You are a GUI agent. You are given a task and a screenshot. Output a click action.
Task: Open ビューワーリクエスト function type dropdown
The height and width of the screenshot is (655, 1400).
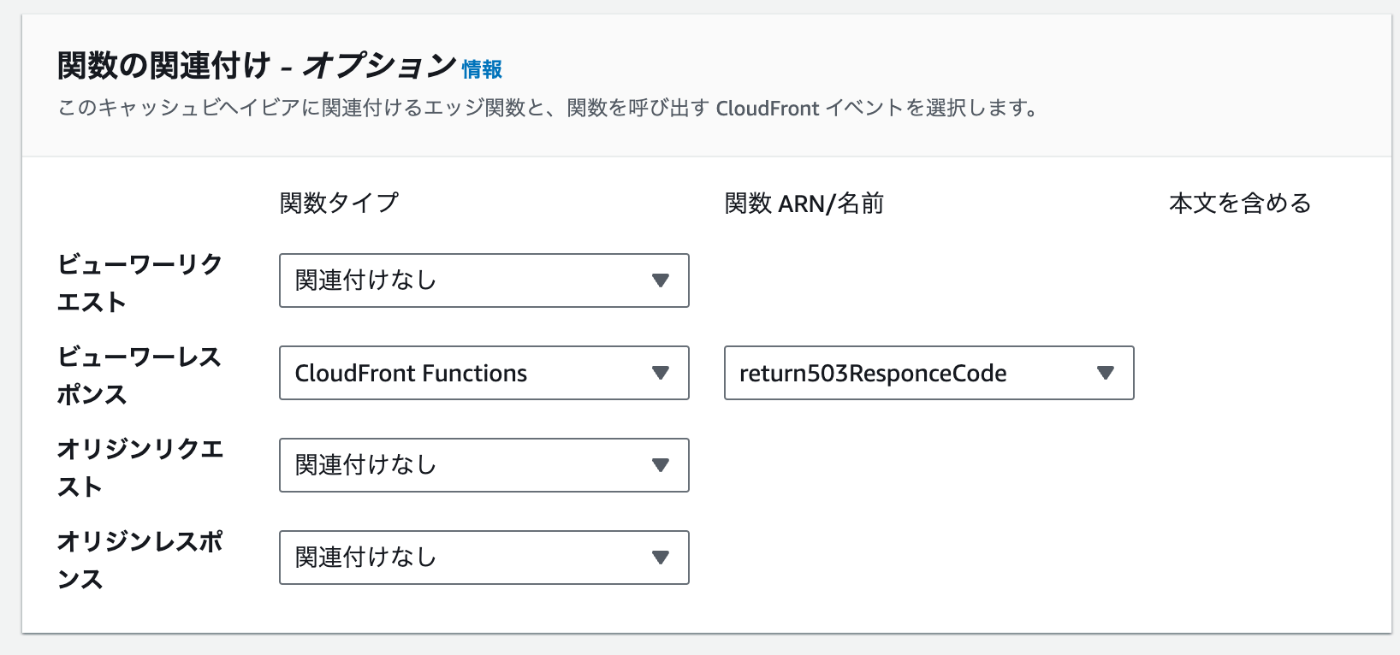tap(484, 280)
